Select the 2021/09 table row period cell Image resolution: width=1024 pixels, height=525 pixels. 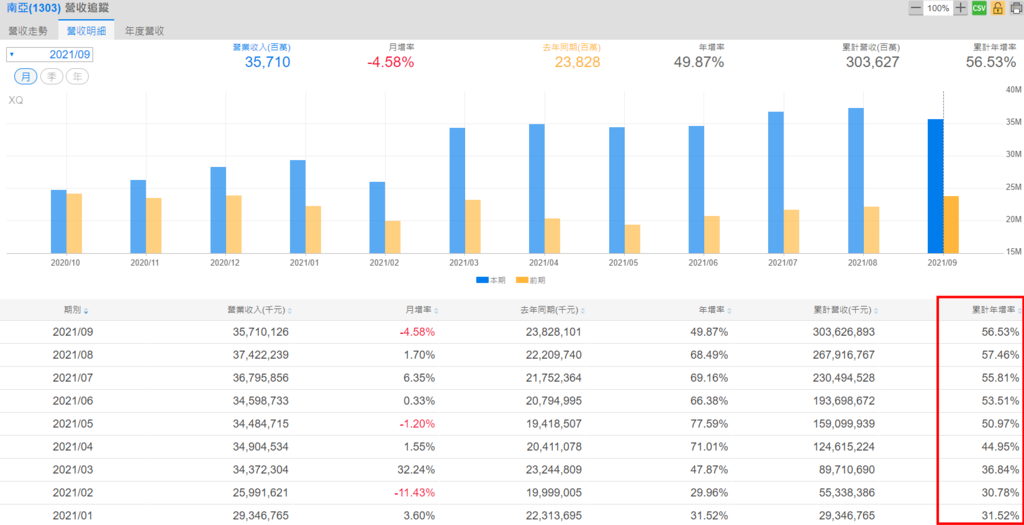click(71, 332)
